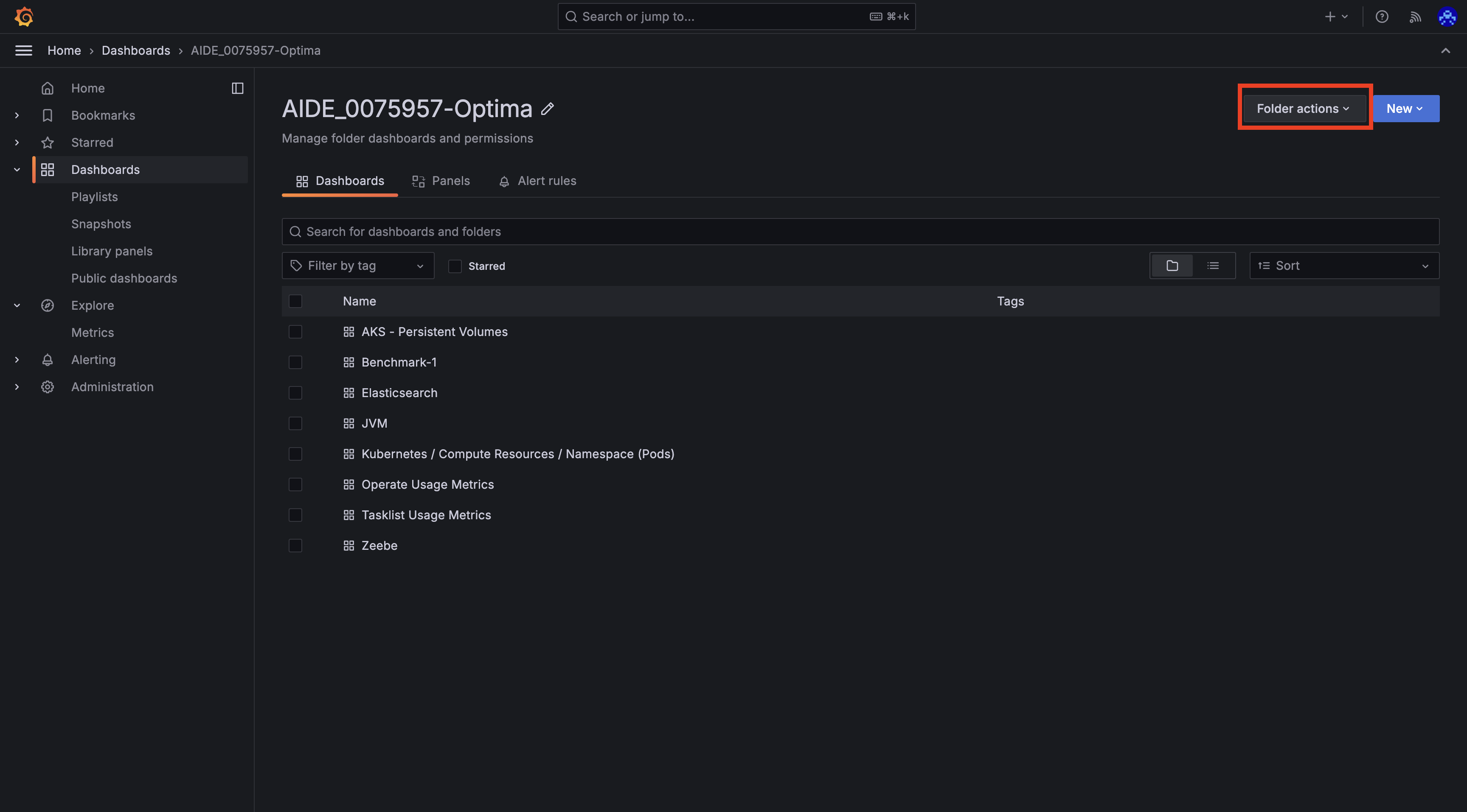Open the hamburger menu toggle
Image resolution: width=1467 pixels, height=812 pixels.
(23, 50)
